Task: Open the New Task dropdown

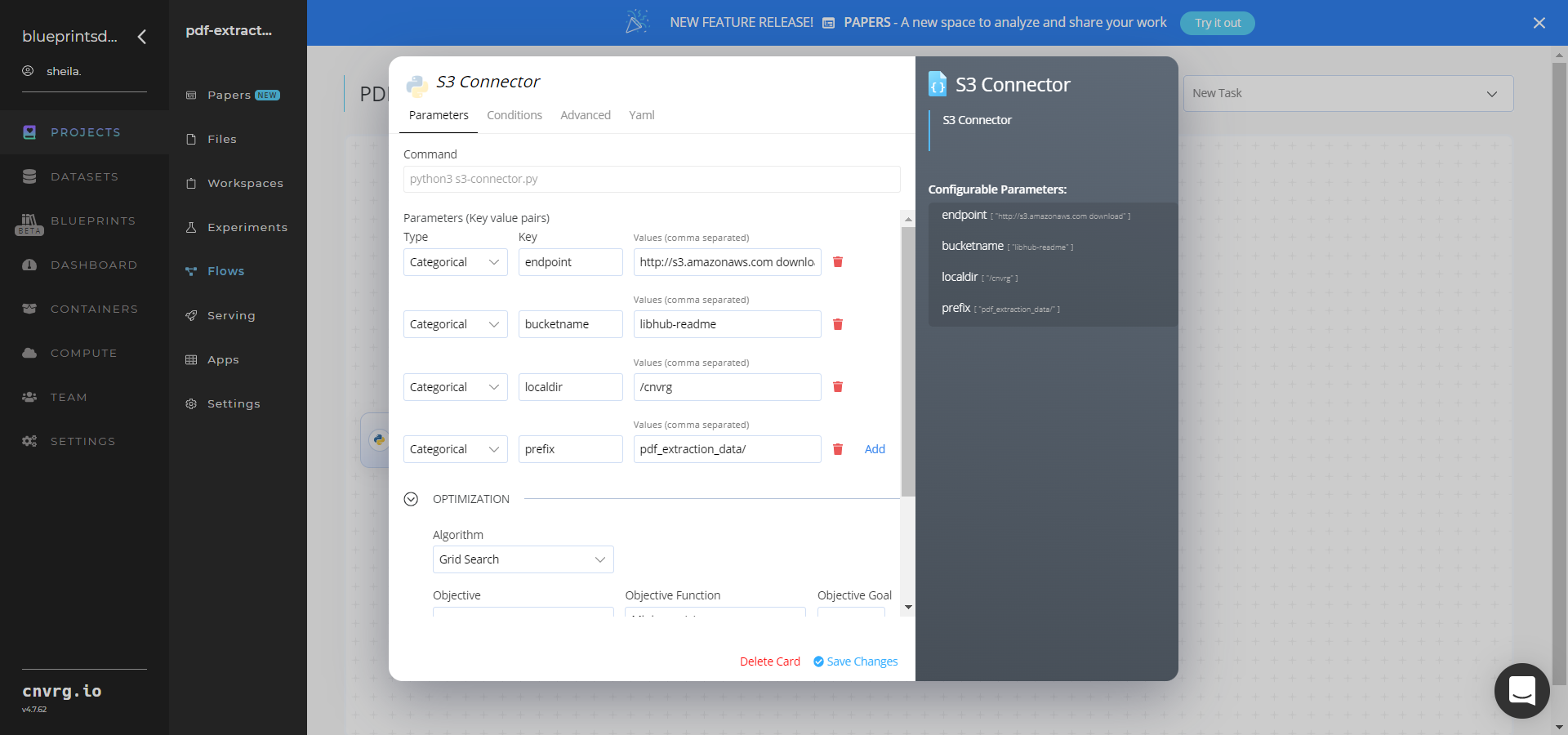Action: 1348,93
